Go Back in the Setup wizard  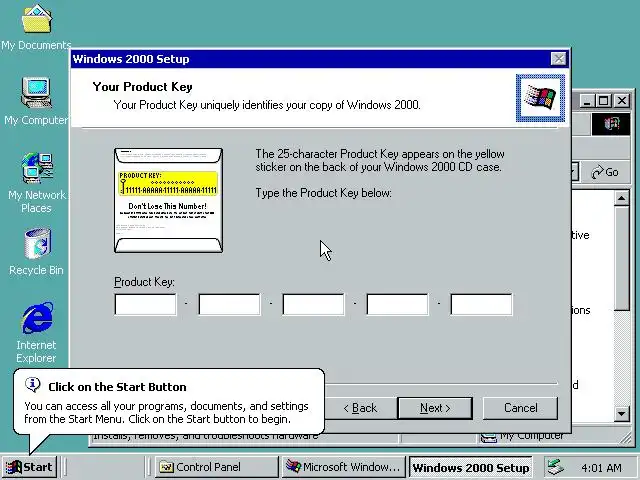point(360,408)
